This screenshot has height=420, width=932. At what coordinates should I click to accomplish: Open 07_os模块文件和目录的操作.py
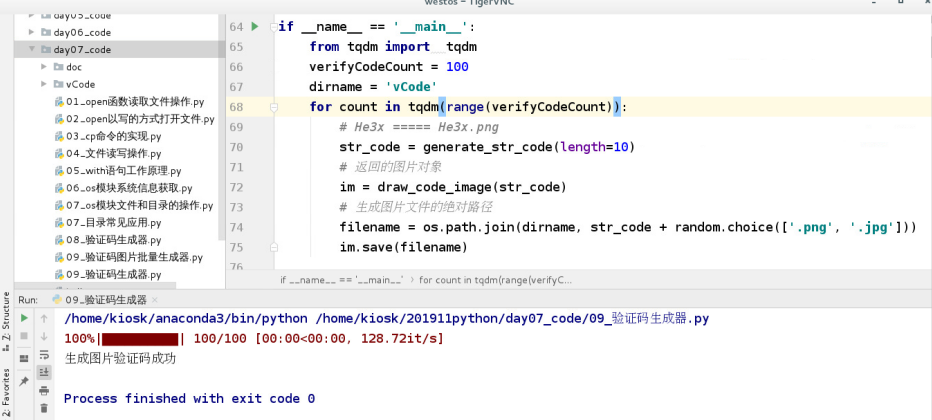140,206
